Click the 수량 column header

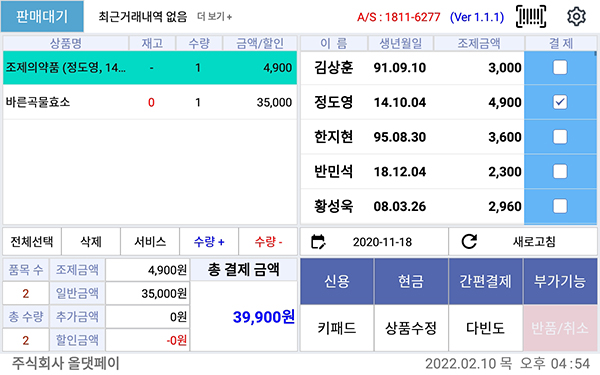(199, 43)
